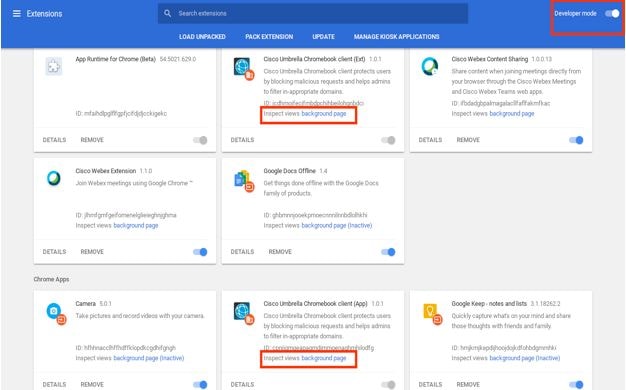
Task: Click the search magnifier icon
Action: 167,13
